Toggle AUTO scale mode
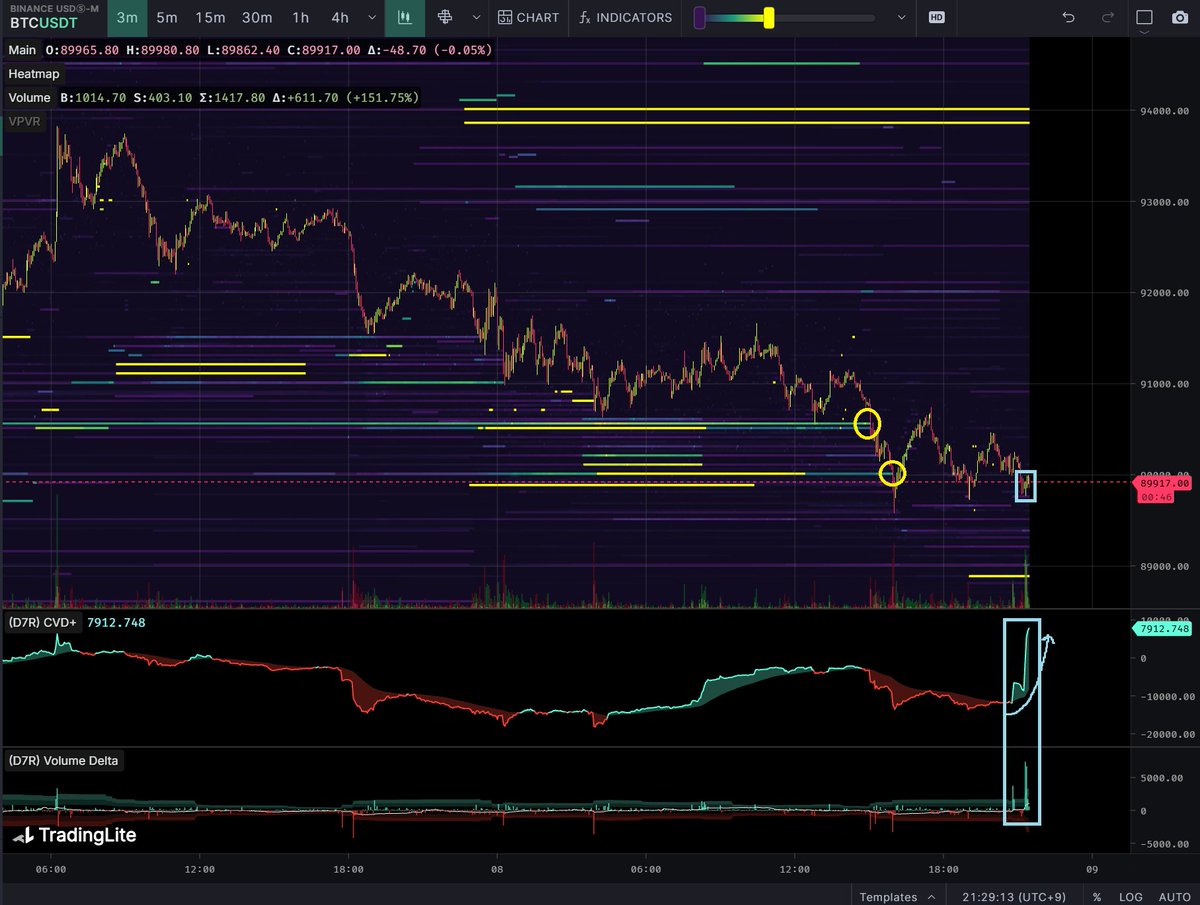 (x=1174, y=897)
